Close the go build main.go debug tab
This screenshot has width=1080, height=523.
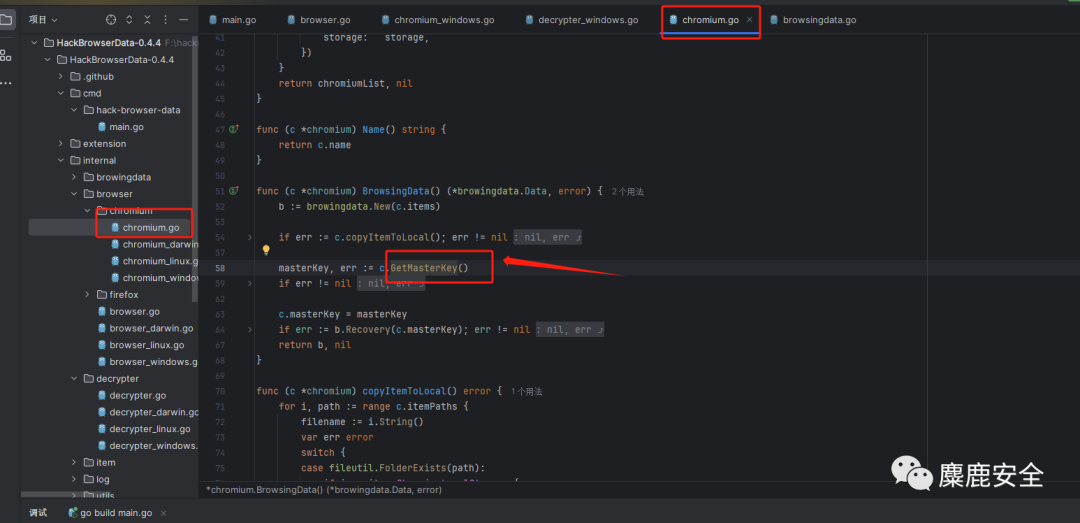(163, 513)
